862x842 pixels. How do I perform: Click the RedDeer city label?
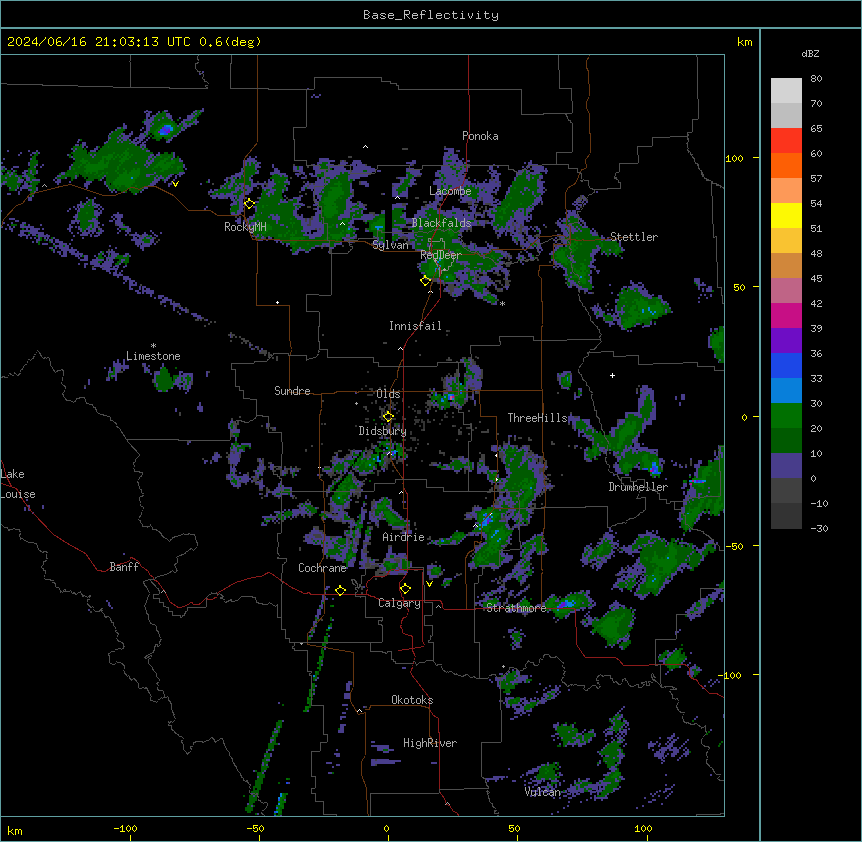point(441,255)
